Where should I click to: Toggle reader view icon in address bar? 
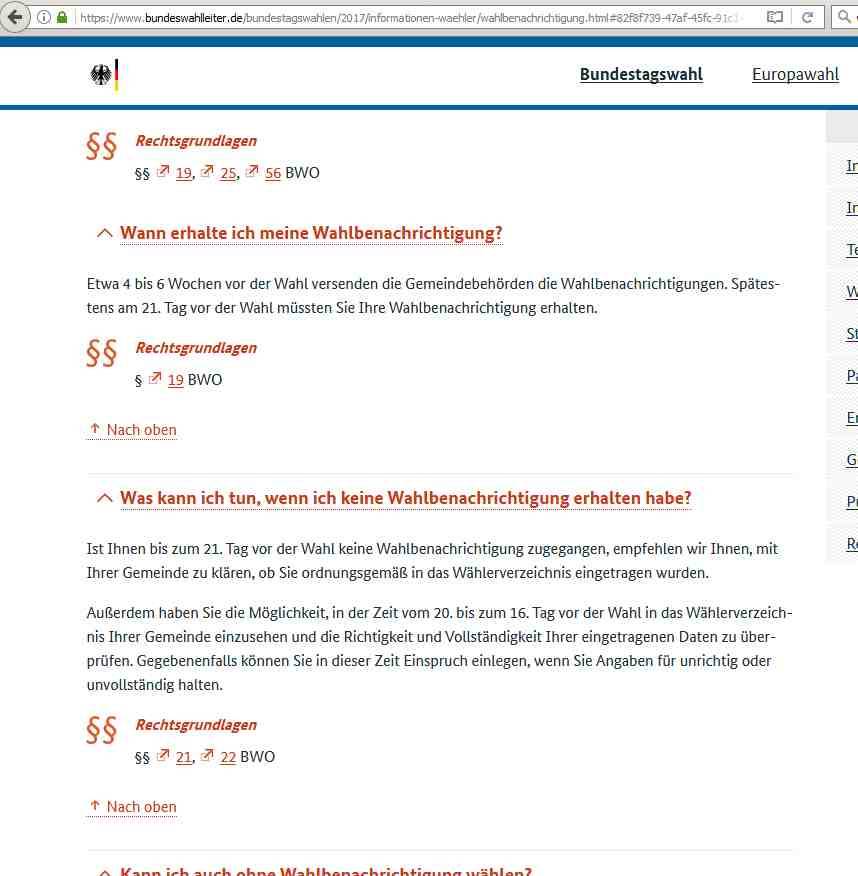tap(774, 17)
